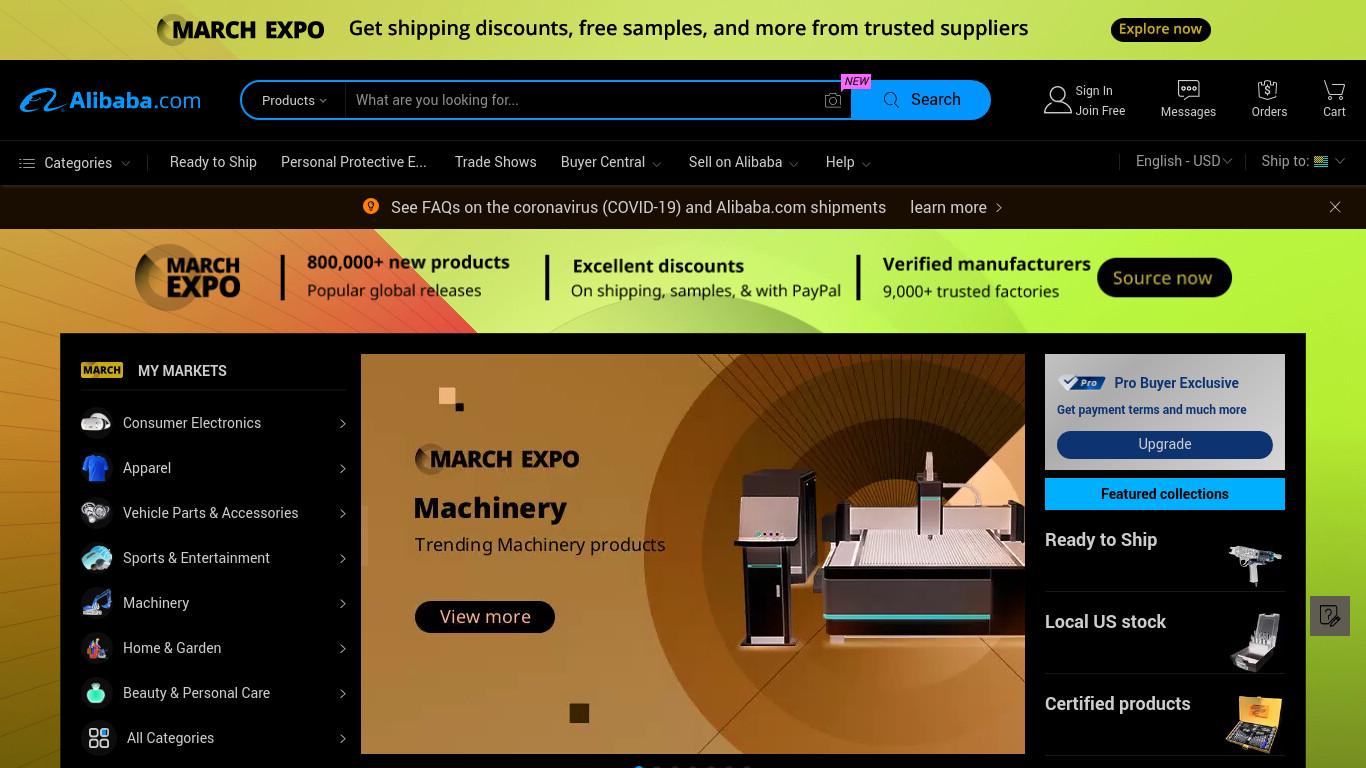1366x768 pixels.
Task: Expand the Consumer Electronics chevron arrow
Action: [342, 424]
